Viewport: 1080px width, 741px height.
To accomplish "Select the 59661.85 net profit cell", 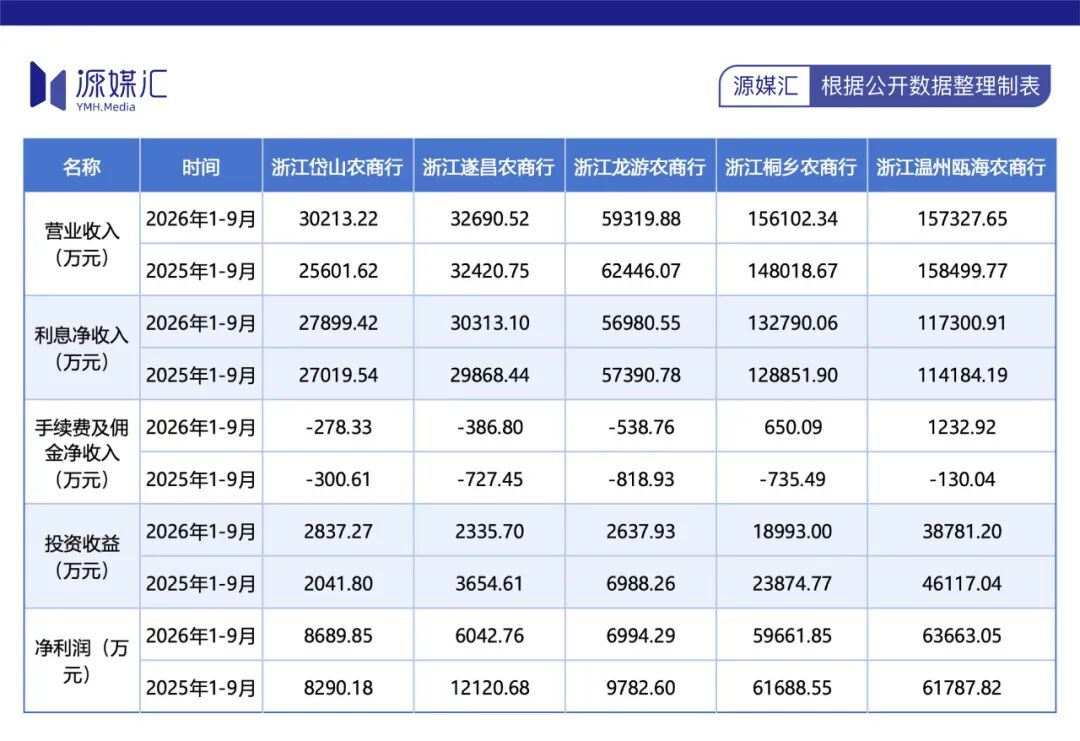I will [793, 636].
